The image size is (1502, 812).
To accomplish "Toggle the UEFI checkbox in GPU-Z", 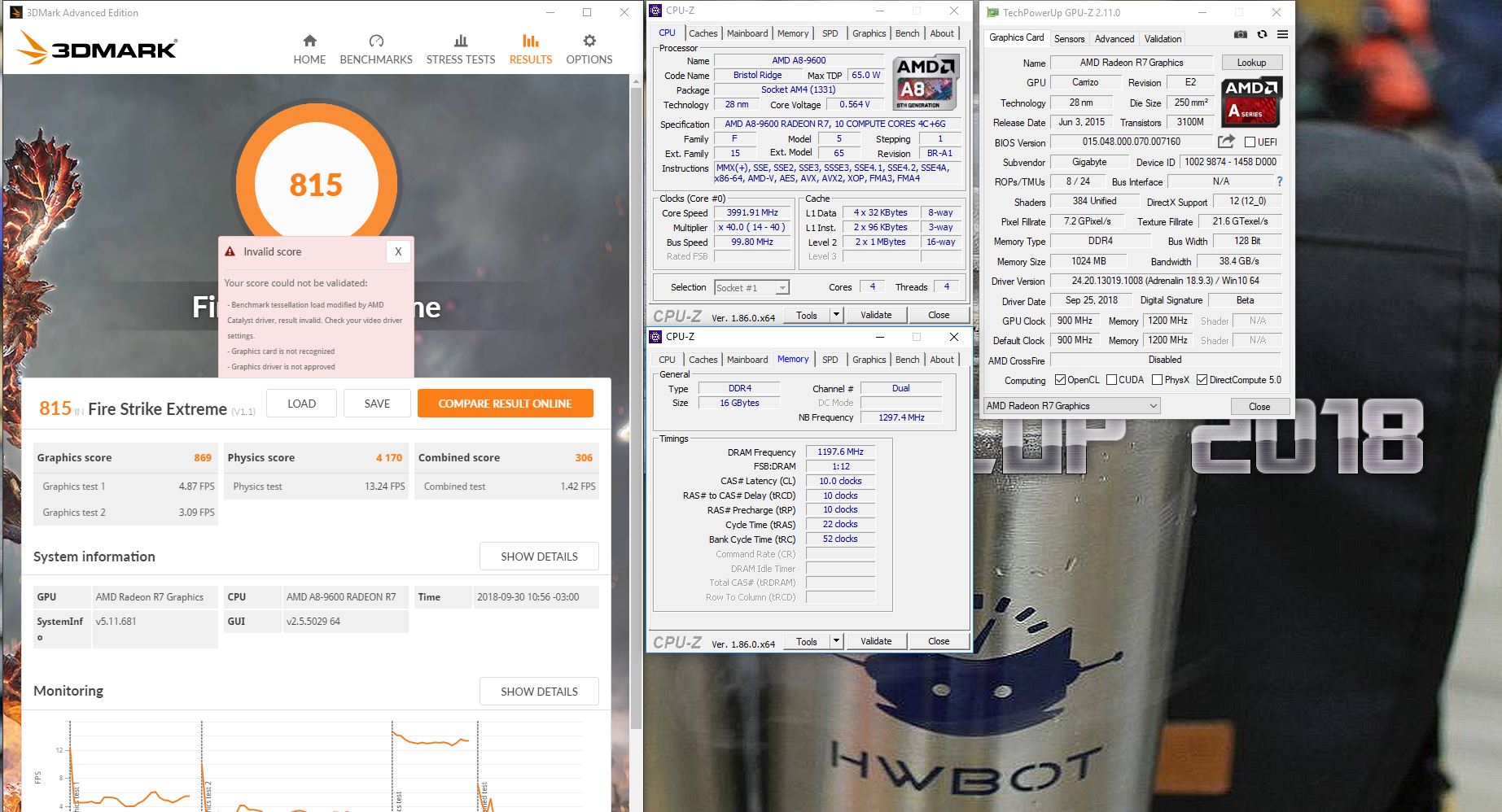I will [1250, 142].
